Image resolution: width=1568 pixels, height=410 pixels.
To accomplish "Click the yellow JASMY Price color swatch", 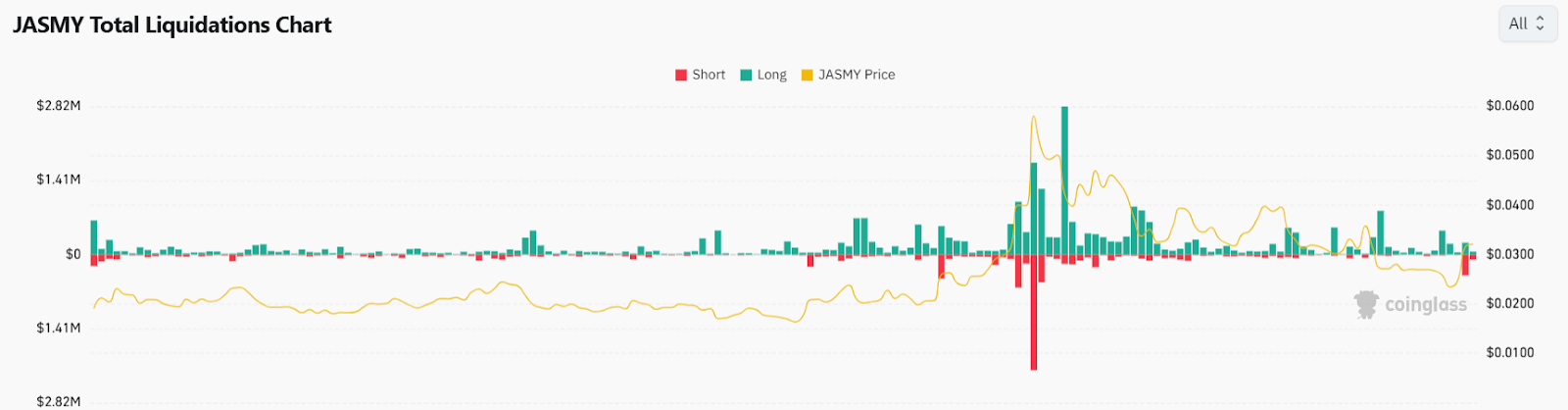I will 807,76.
